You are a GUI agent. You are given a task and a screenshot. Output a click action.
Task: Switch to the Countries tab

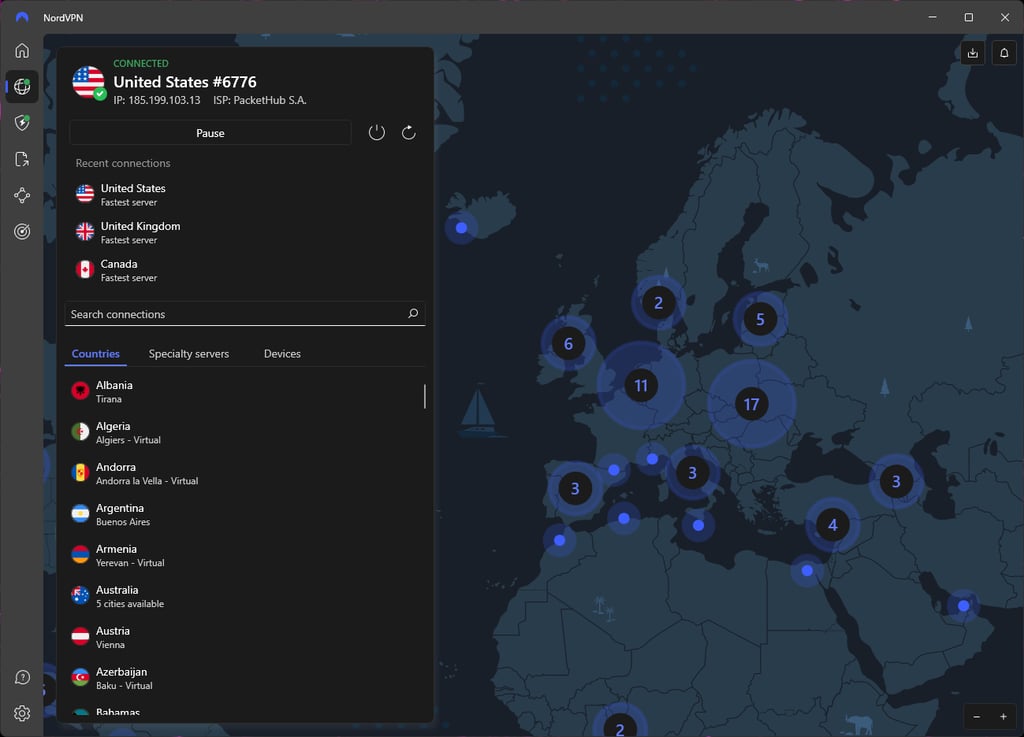pyautogui.click(x=95, y=354)
